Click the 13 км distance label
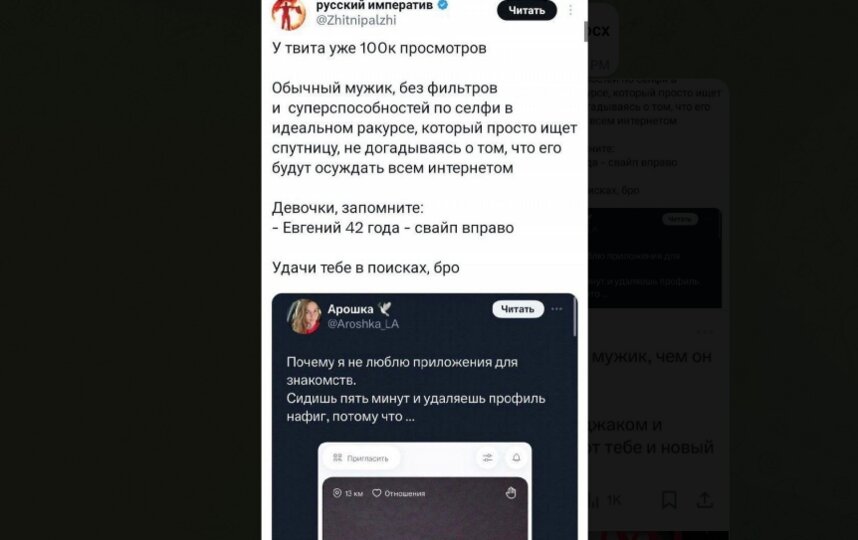Screen dimensions: 858x540 (348, 493)
